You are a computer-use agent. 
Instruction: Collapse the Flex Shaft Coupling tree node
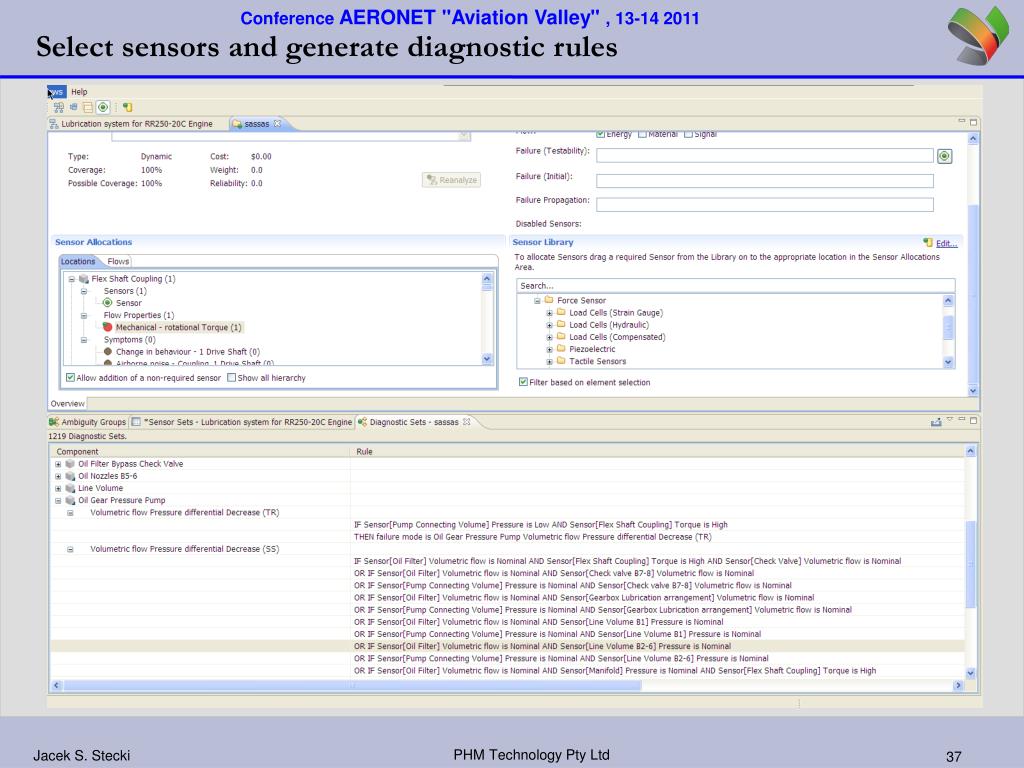pyautogui.click(x=71, y=279)
